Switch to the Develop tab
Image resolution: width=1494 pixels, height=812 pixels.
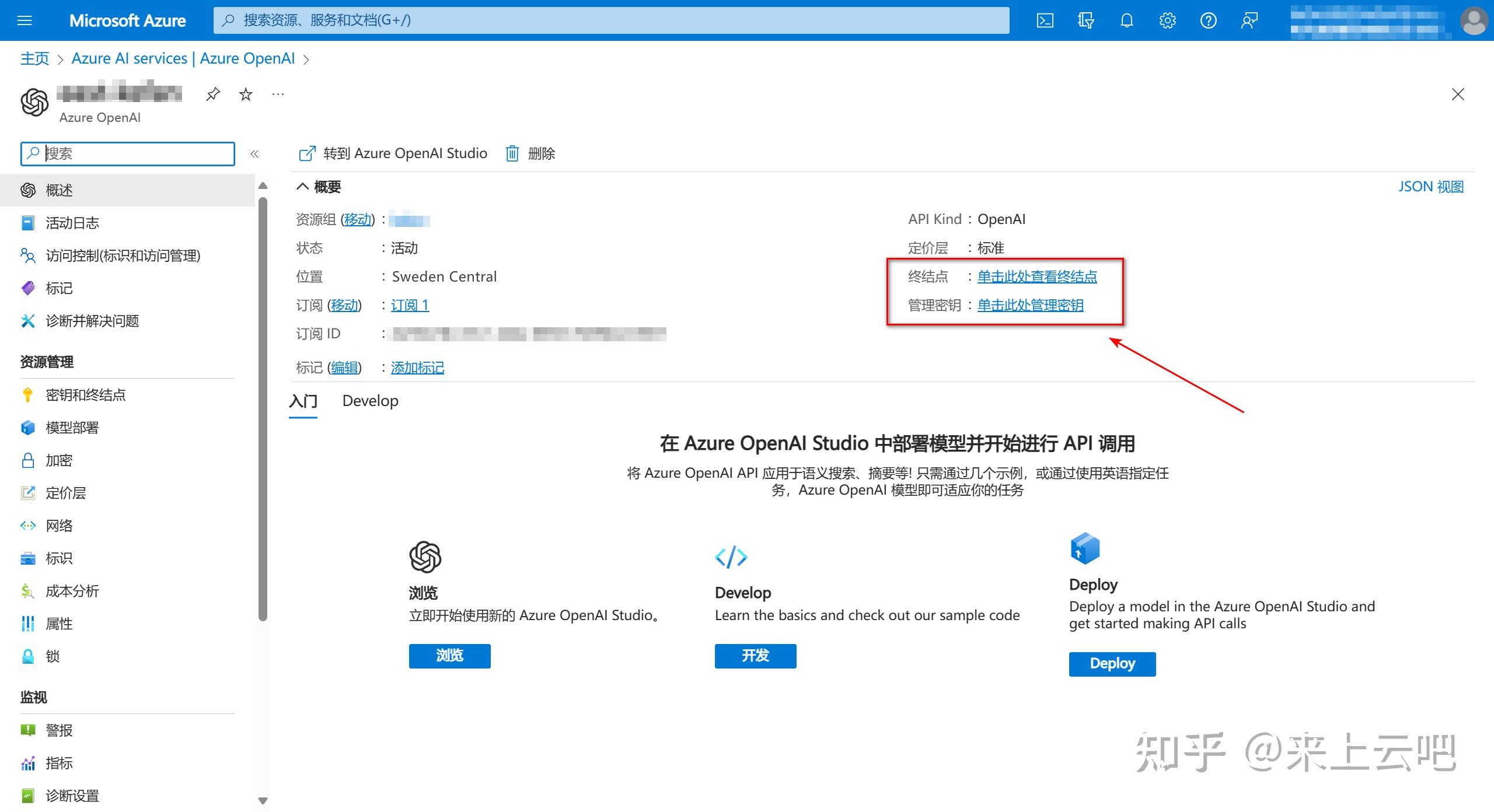tap(370, 401)
